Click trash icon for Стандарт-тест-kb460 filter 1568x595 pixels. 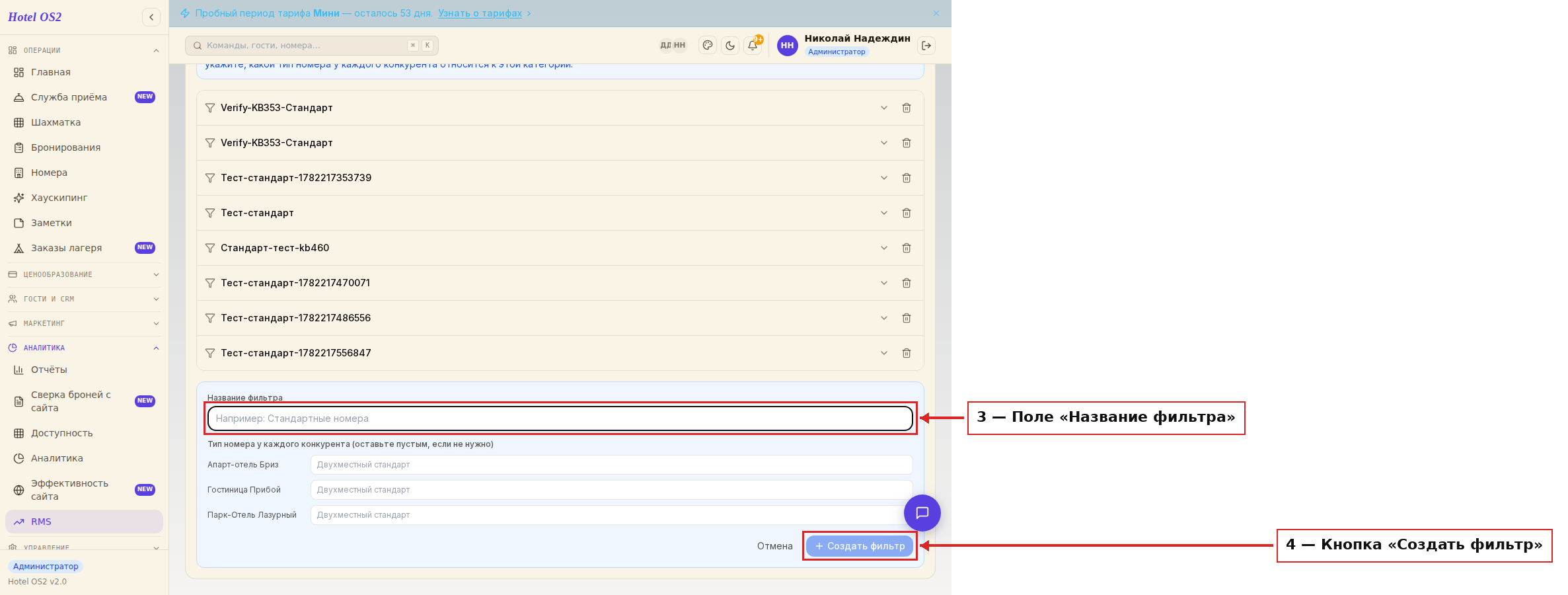click(907, 248)
